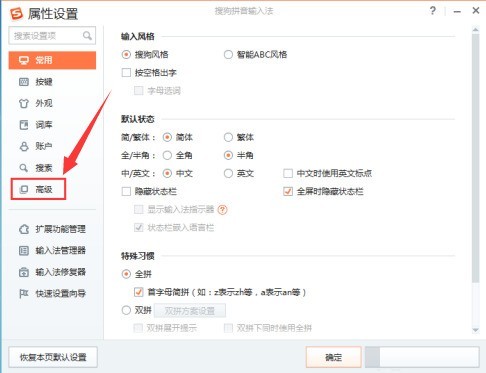Click the vertical scrollbar thumb

pos(476,158)
